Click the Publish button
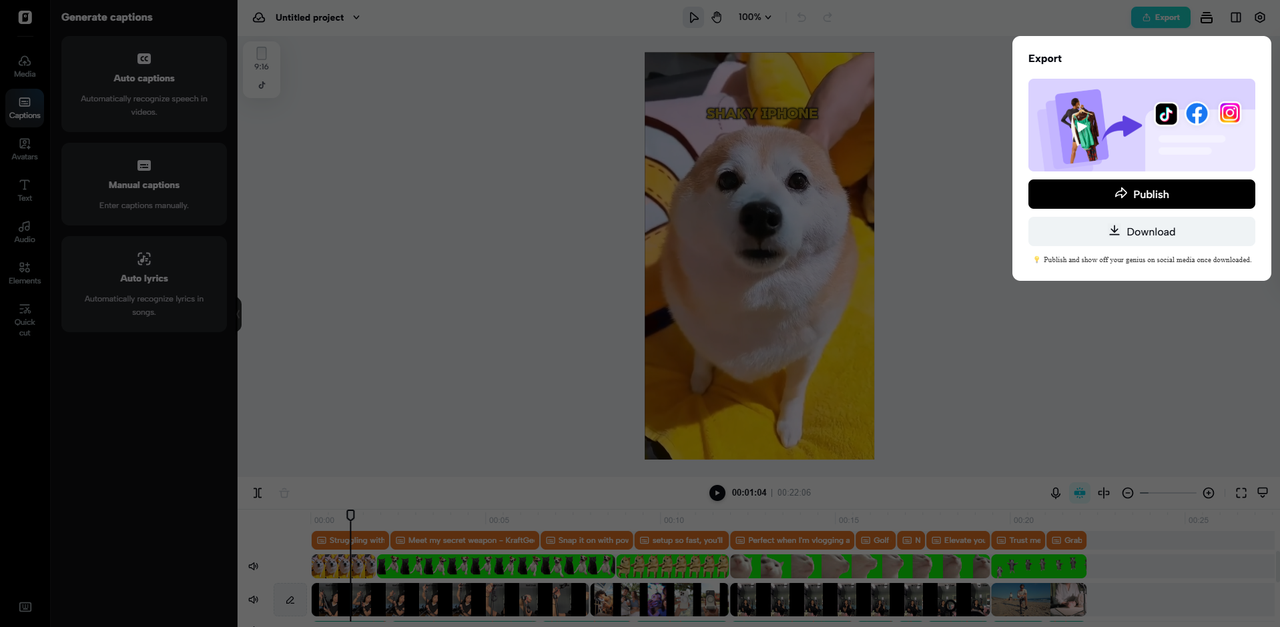The height and width of the screenshot is (627, 1280). (x=1141, y=194)
